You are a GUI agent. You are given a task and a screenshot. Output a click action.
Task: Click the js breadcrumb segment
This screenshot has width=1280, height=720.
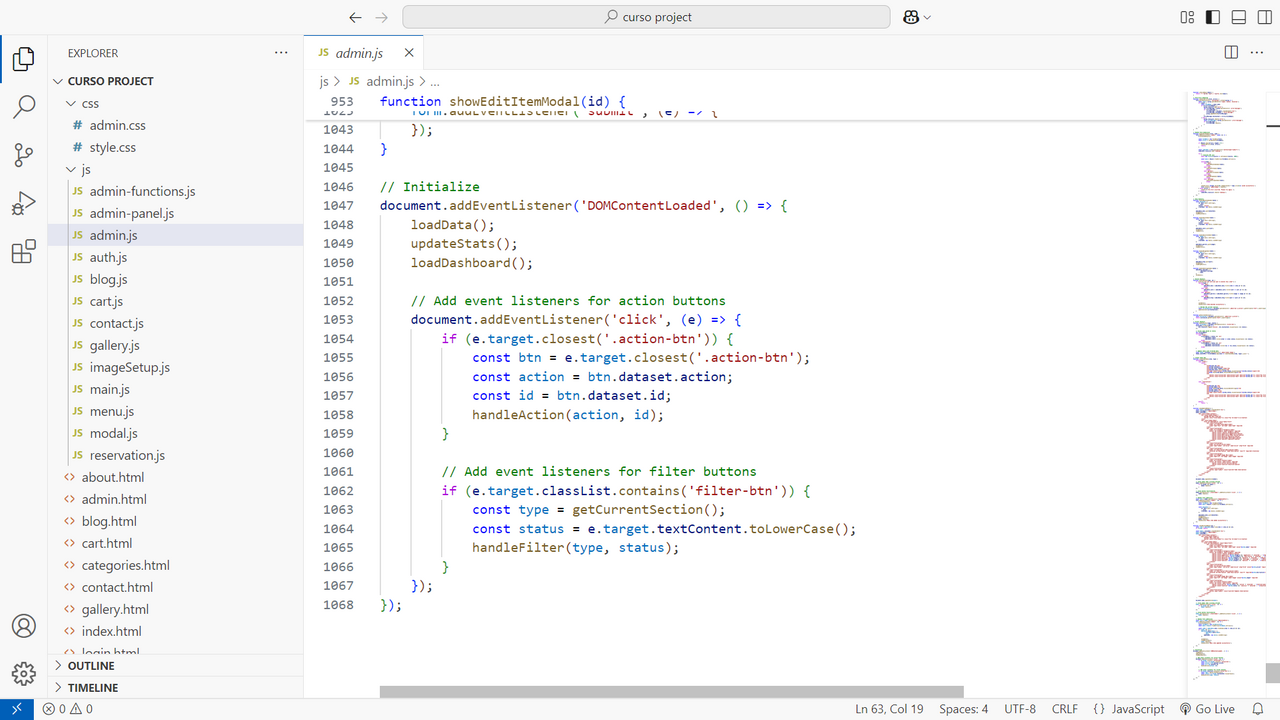324,81
